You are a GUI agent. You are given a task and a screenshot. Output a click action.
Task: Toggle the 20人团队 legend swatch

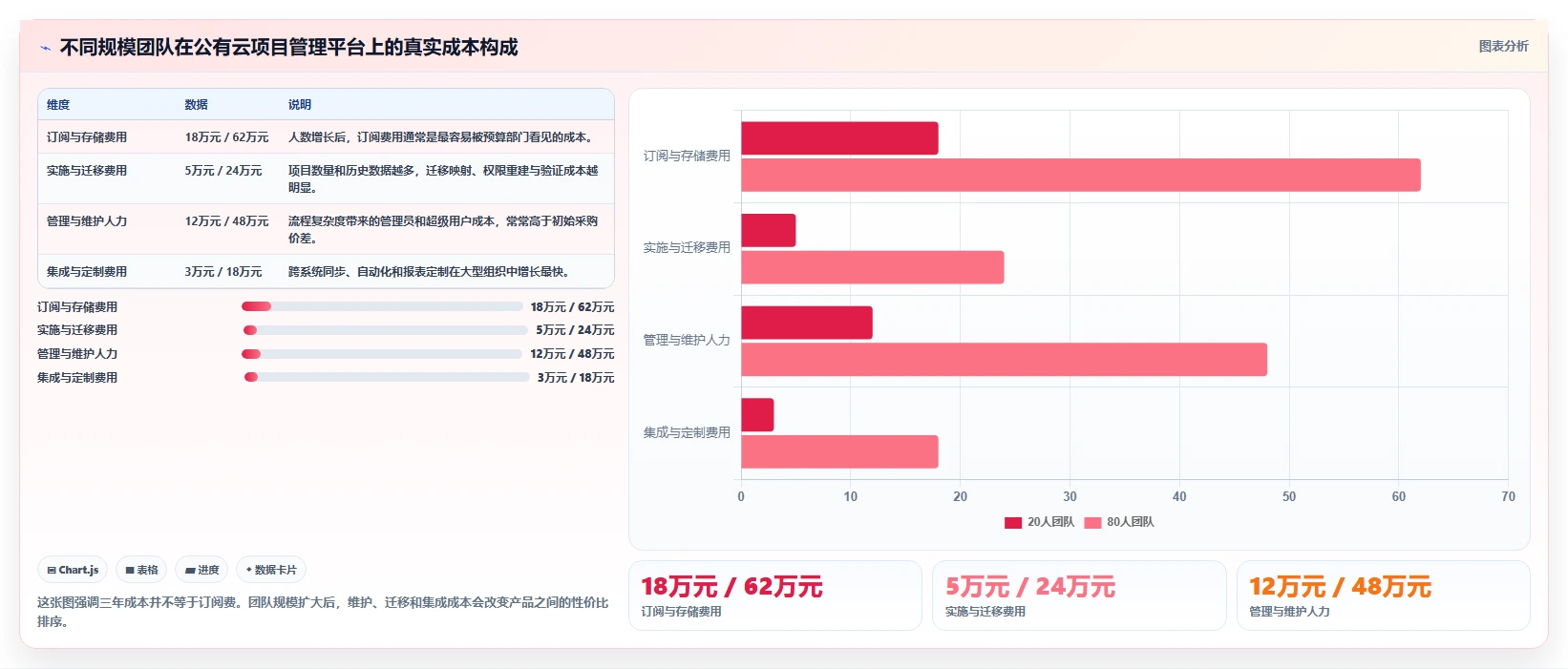click(x=1013, y=522)
